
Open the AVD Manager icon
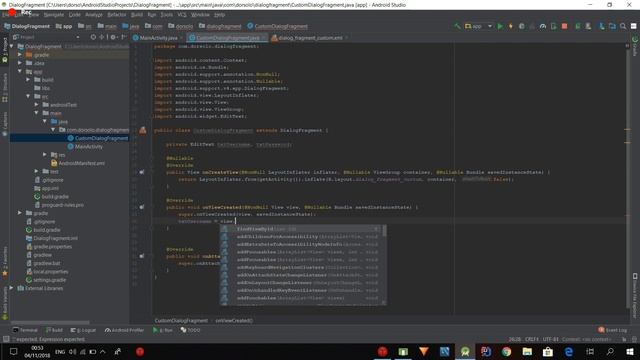pos(578,26)
